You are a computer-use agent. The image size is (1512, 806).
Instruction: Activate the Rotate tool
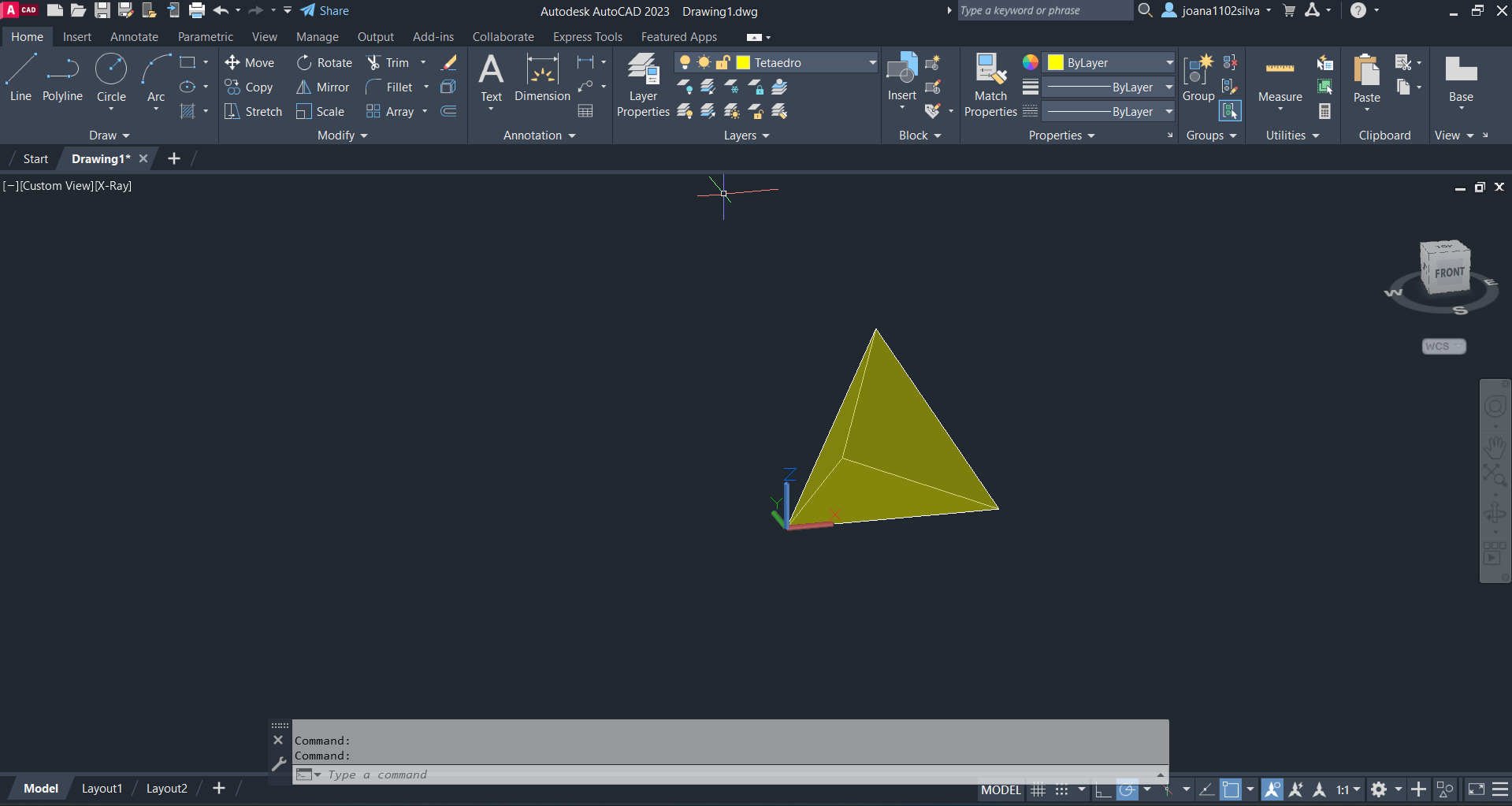click(x=324, y=62)
